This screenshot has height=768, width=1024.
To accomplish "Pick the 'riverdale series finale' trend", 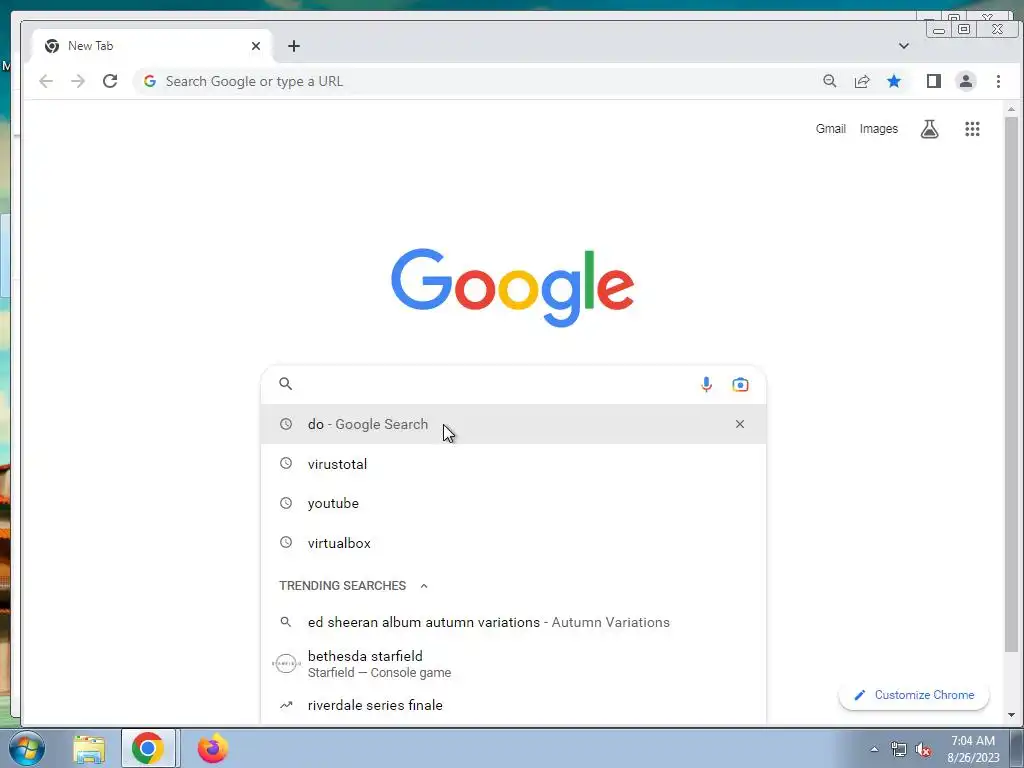I will 513,705.
